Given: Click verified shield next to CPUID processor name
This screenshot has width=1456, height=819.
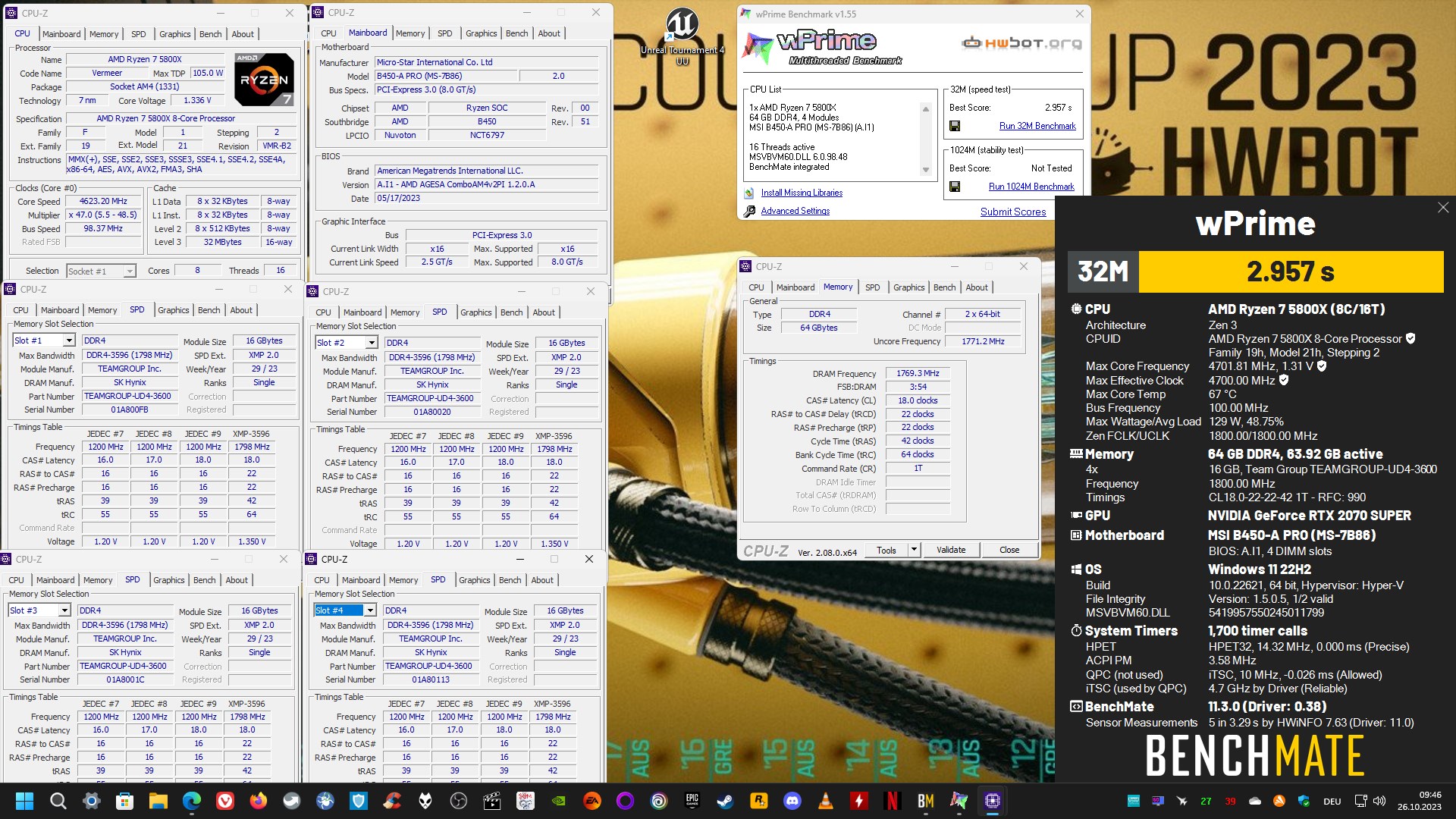Looking at the screenshot, I should point(1410,339).
